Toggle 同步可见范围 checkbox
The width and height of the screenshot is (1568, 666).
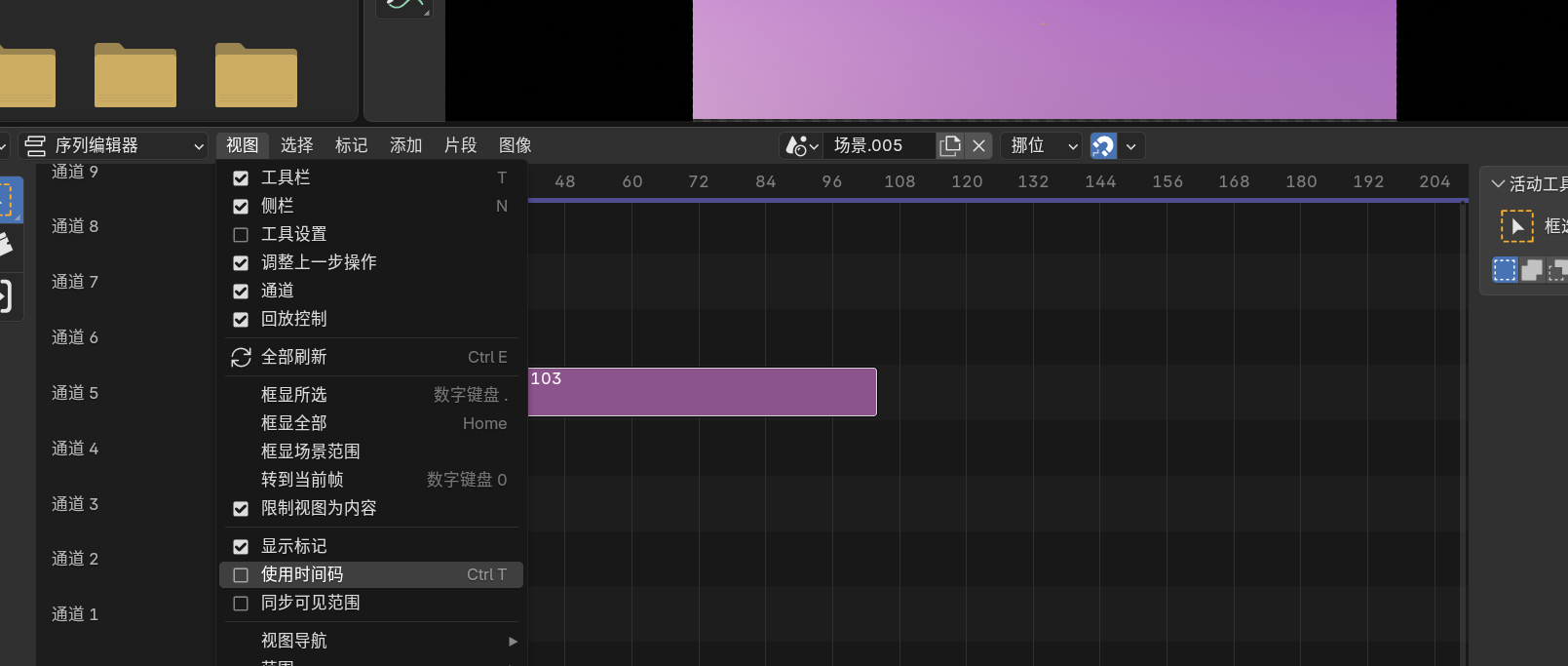point(241,604)
